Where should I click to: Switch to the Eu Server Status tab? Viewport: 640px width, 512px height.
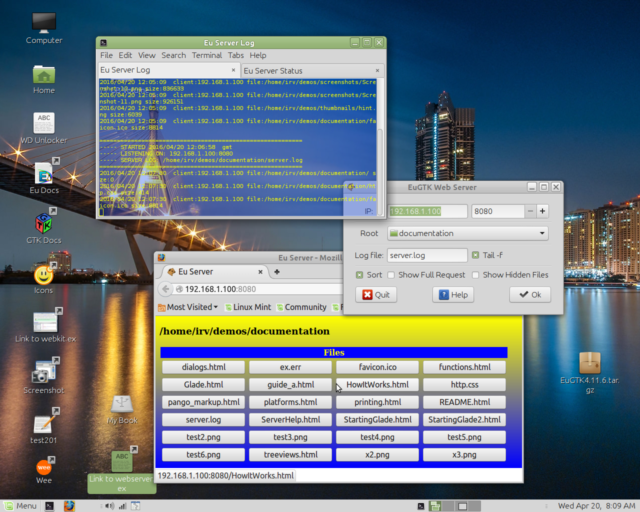(x=272, y=71)
